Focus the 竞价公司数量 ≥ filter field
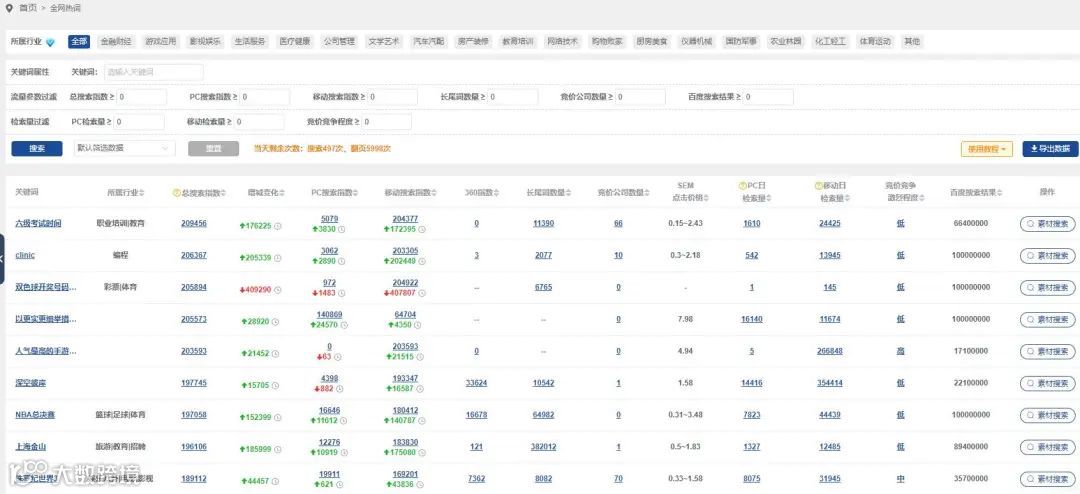Viewport: 1080px width, 494px height. point(641,97)
